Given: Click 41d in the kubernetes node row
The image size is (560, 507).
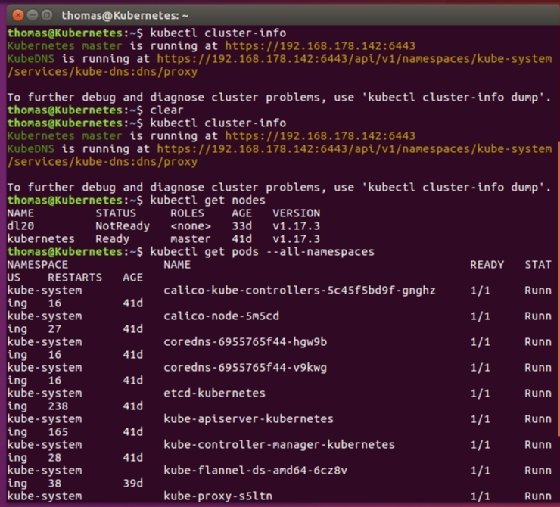Looking at the screenshot, I should 242,239.
